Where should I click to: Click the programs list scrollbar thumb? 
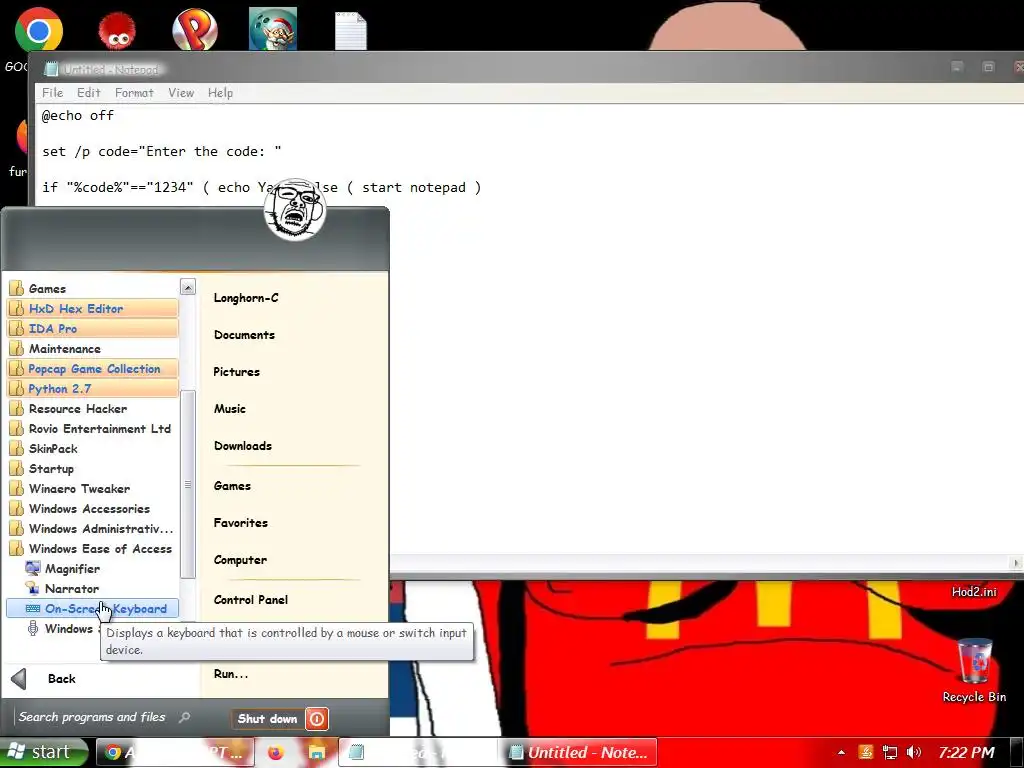[188, 484]
